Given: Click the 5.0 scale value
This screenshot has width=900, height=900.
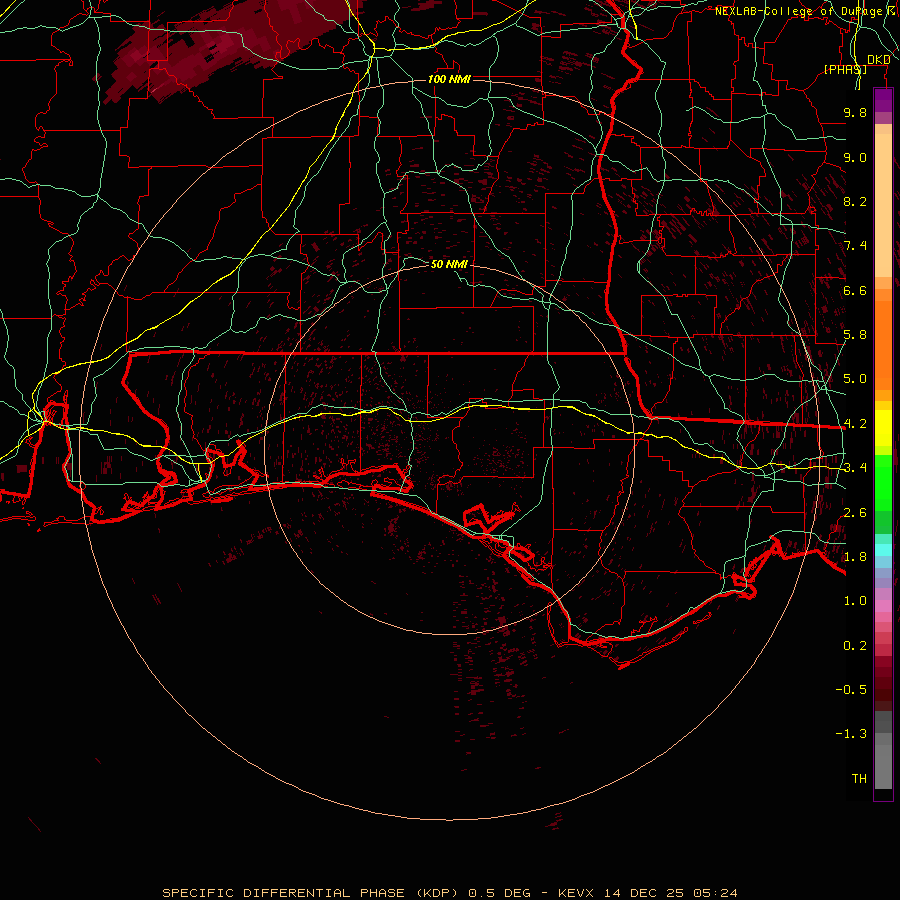Looking at the screenshot, I should (x=855, y=379).
